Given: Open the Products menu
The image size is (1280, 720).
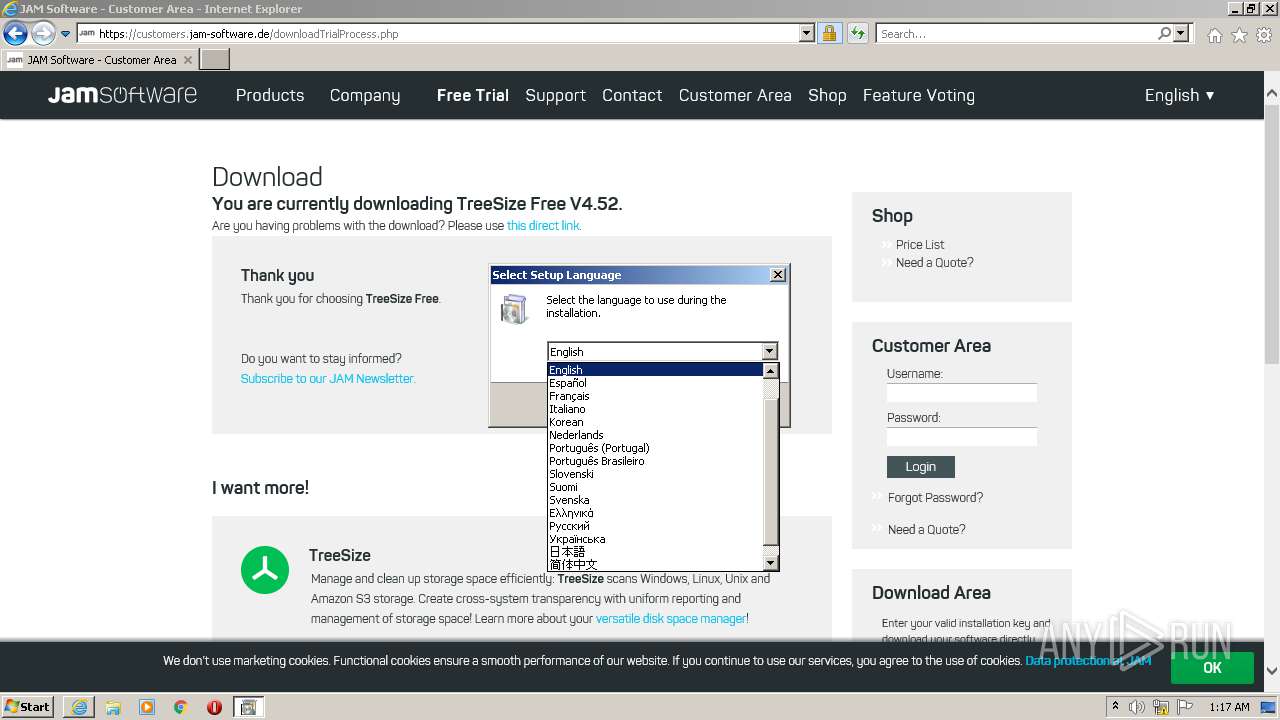Looking at the screenshot, I should tap(270, 95).
